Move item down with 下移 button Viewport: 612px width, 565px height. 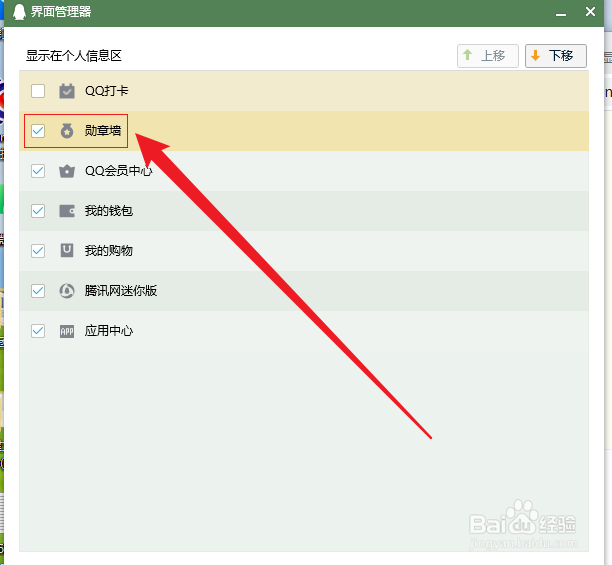pos(555,56)
